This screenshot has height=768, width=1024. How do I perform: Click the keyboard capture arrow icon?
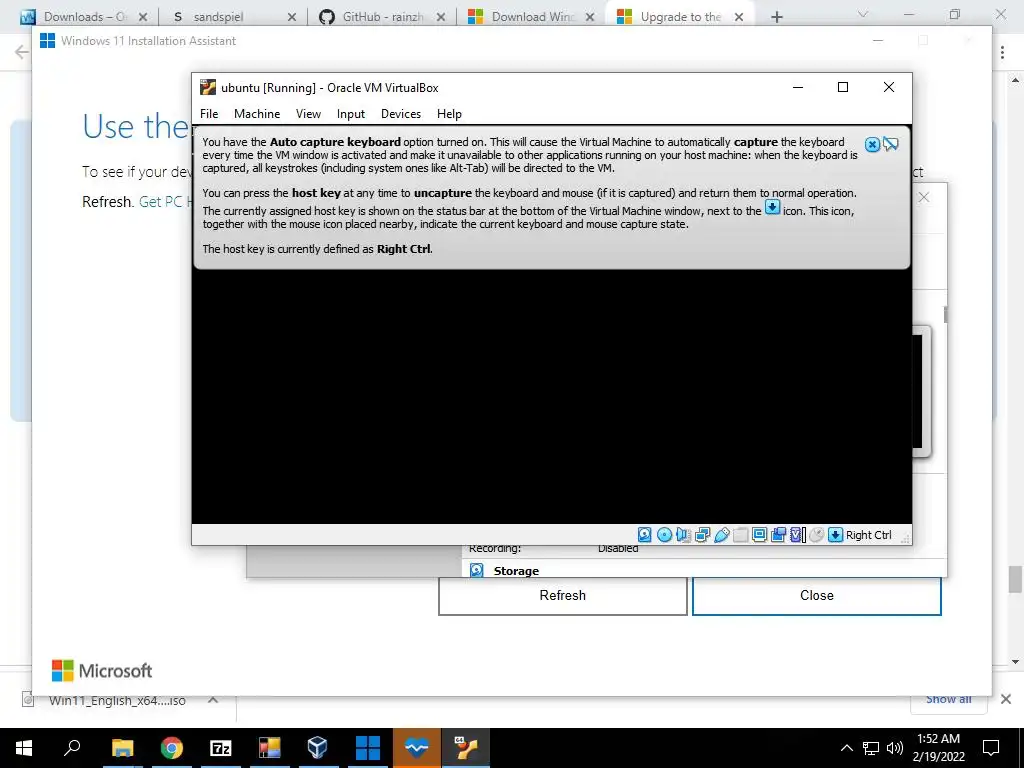[835, 535]
